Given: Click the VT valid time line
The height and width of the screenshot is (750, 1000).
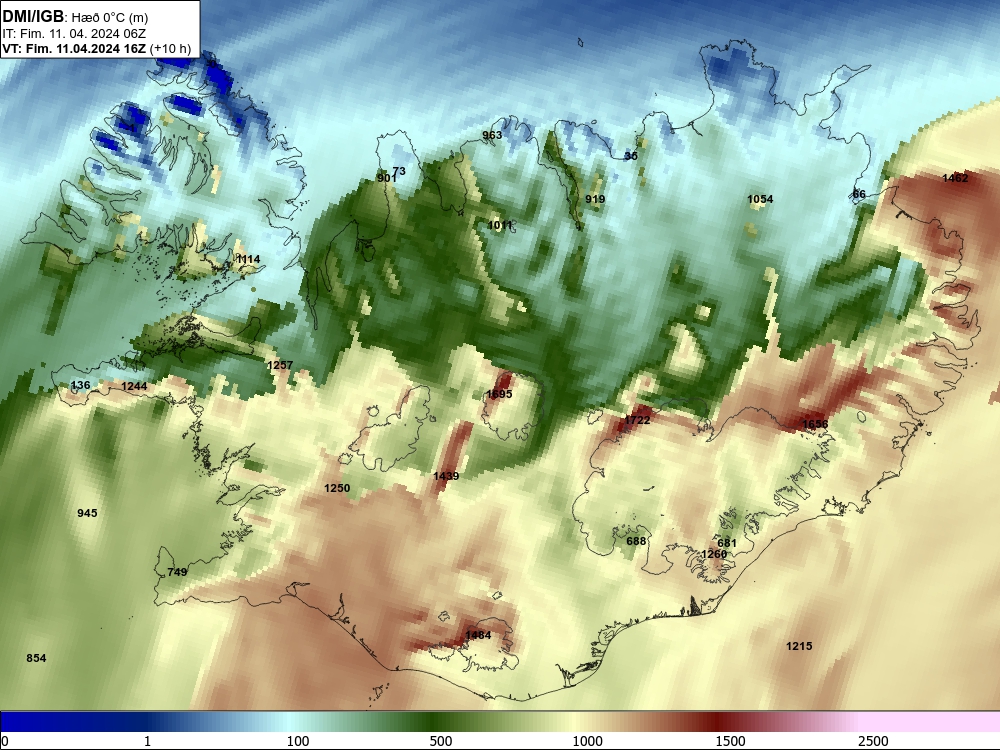Looking at the screenshot, I should coord(96,48).
